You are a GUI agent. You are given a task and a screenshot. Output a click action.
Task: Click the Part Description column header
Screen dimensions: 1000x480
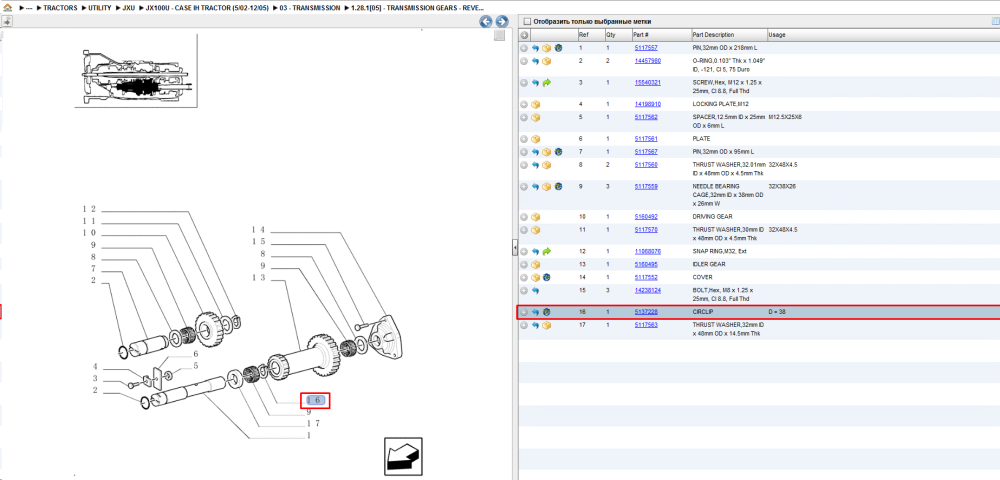coord(729,34)
